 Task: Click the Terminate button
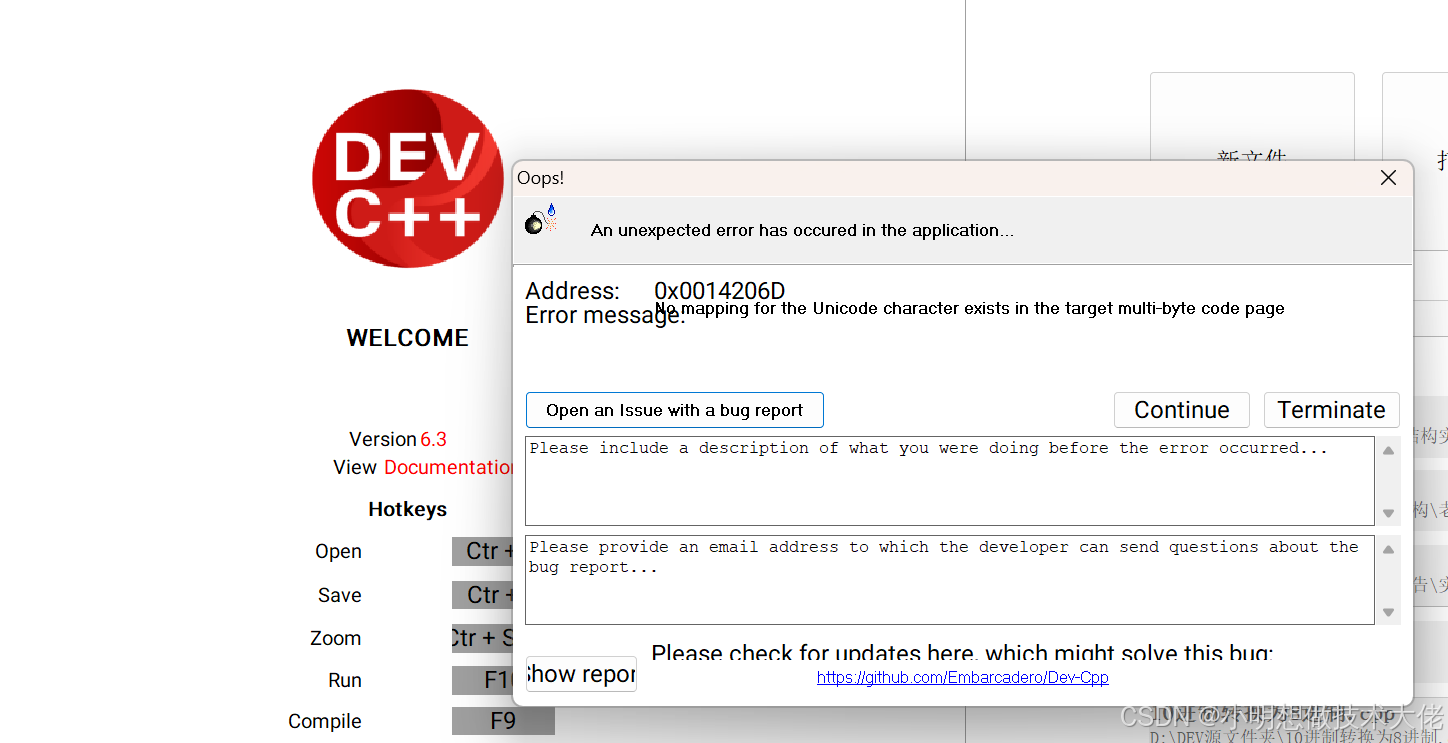1331,410
